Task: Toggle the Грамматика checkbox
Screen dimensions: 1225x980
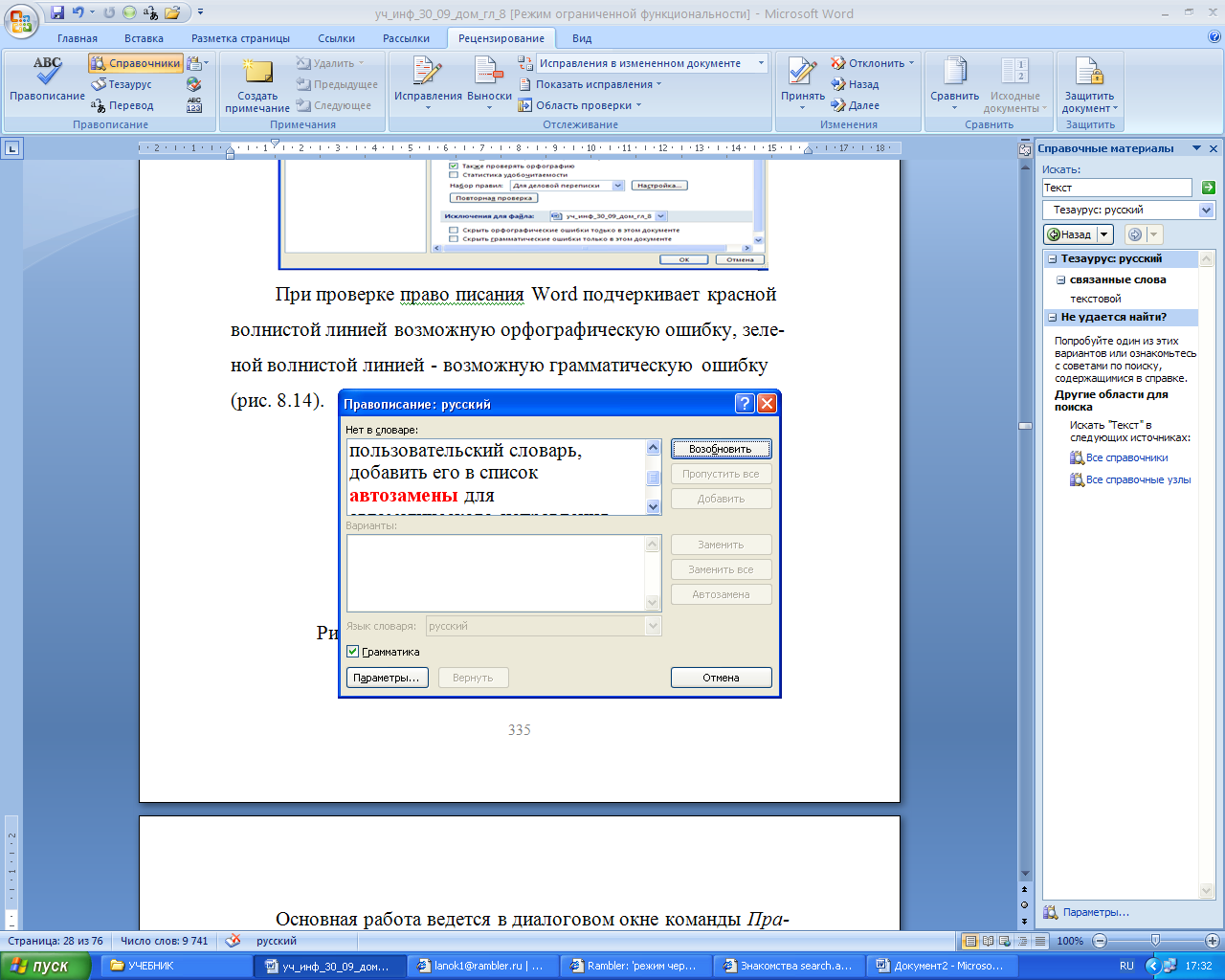Action: (x=352, y=652)
